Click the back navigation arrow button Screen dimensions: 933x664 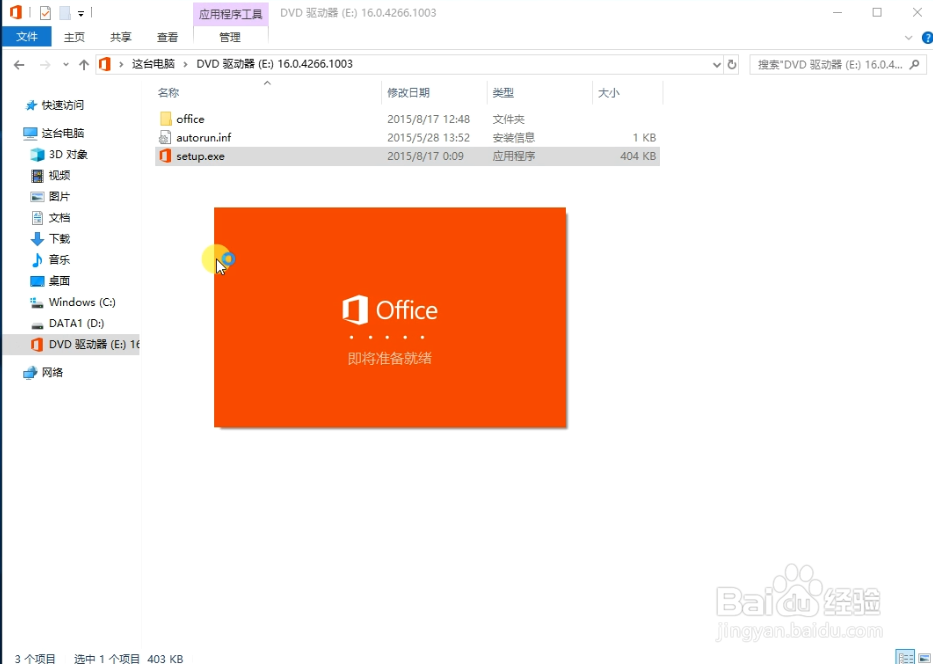click(x=18, y=63)
